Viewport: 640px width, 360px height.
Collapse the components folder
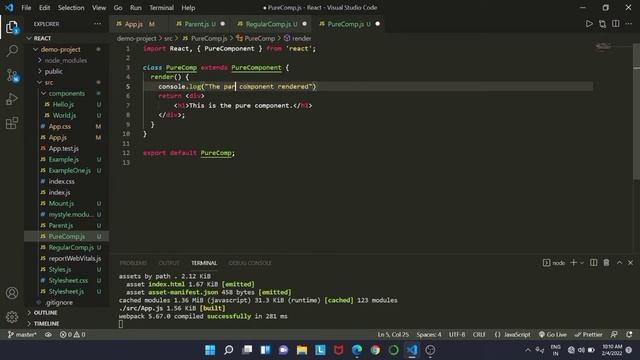[x=67, y=93]
